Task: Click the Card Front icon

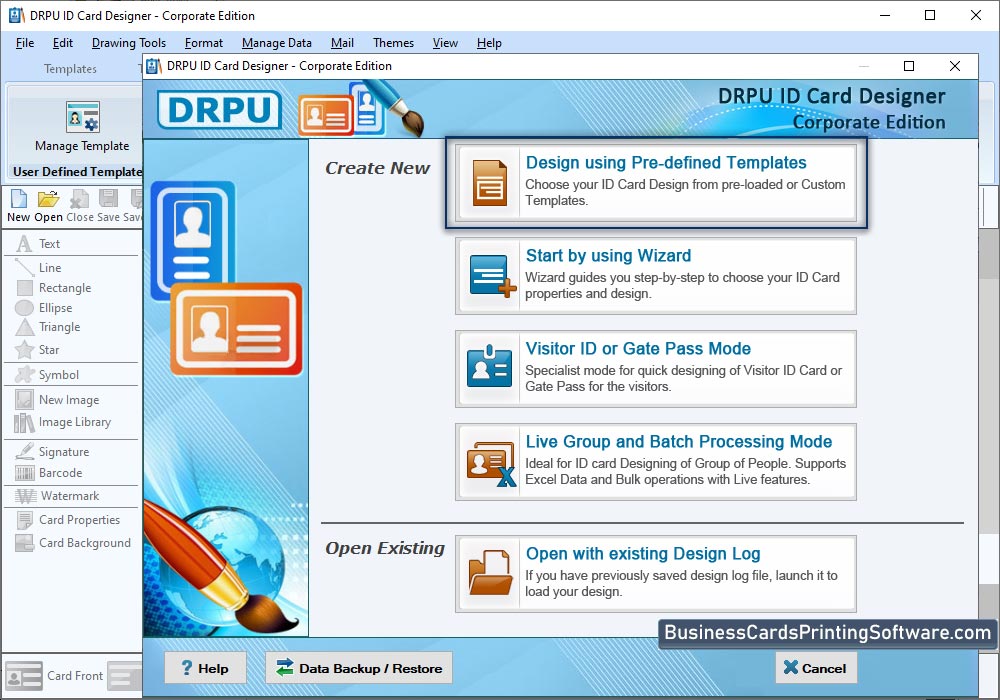Action: coord(24,676)
